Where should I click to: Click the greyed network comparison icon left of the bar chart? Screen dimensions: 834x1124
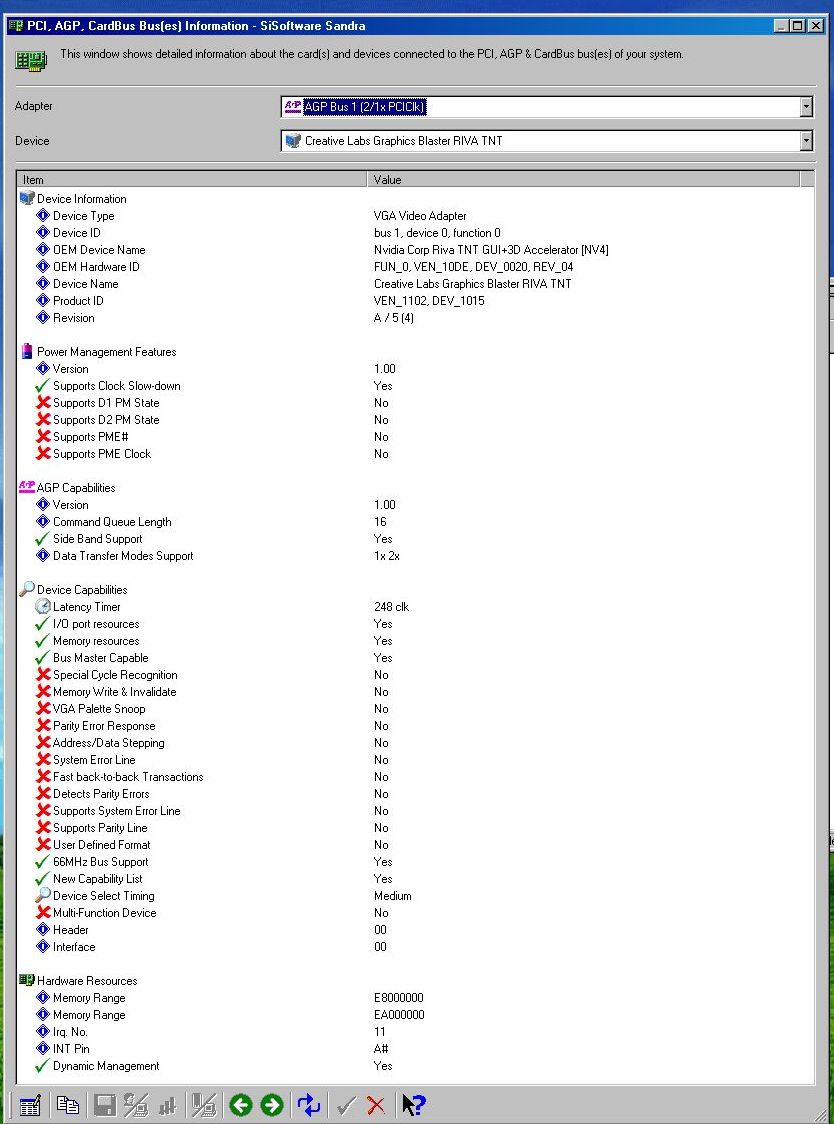pyautogui.click(x=136, y=1105)
